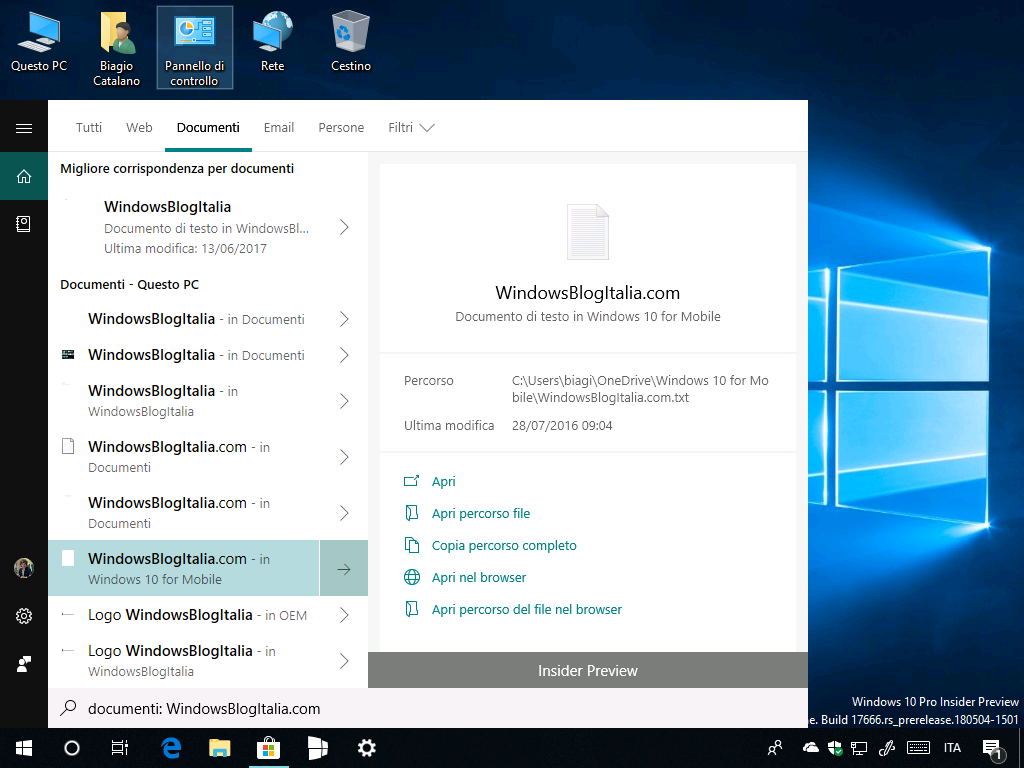This screenshot has height=768, width=1024.
Task: Go to Cortana Home in the sidebar
Action: point(24,176)
